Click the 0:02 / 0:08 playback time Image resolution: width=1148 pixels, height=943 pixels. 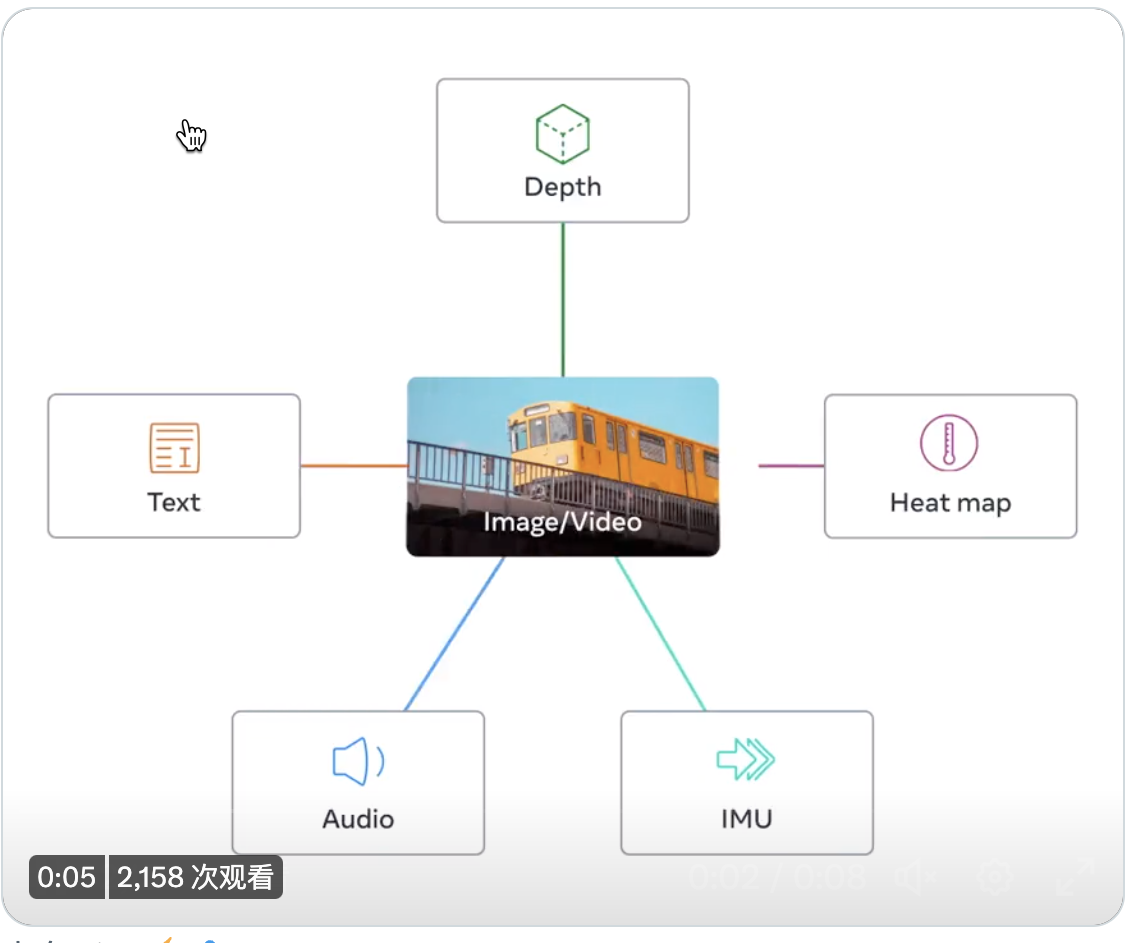tap(777, 876)
